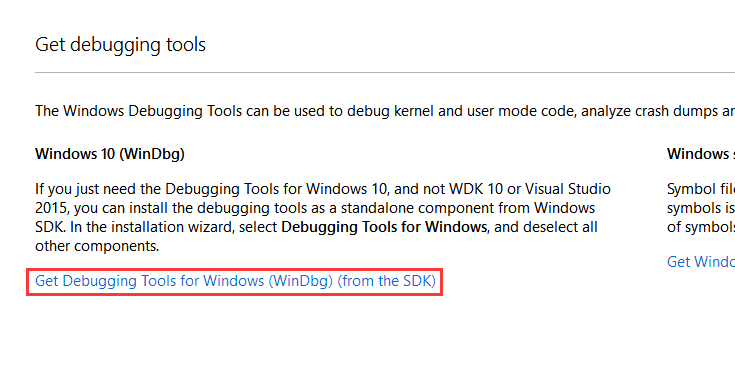
Task: Select the 'Windows 10 (WinDbg)' subheading
Action: (110, 154)
